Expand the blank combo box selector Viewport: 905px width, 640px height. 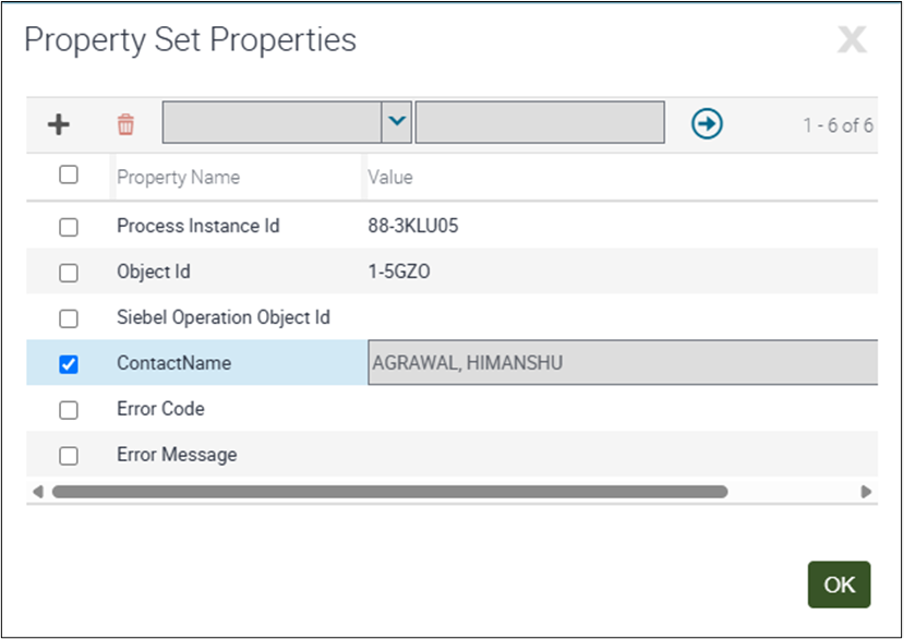click(x=397, y=121)
